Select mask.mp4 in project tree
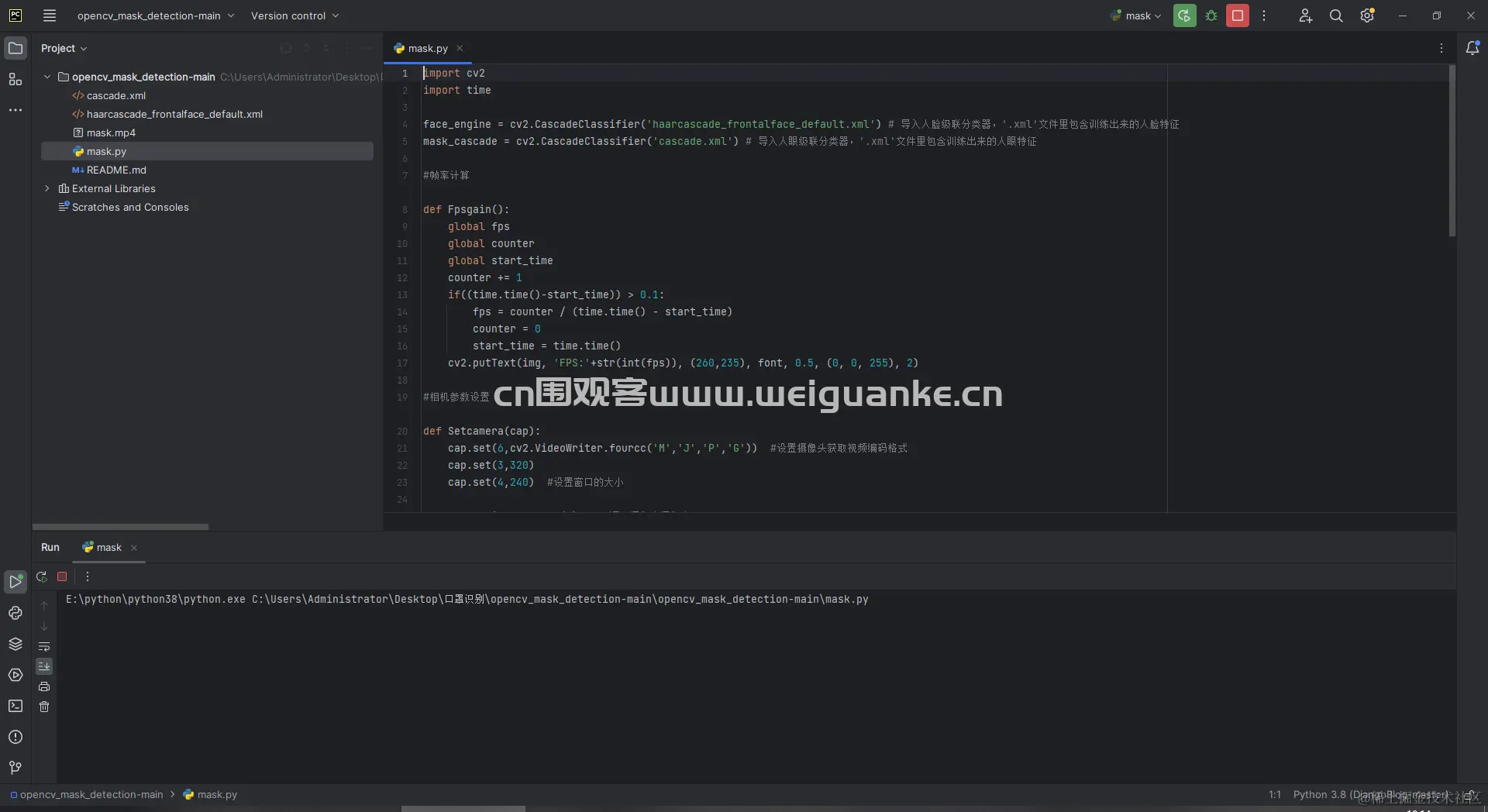1488x812 pixels. (x=111, y=132)
